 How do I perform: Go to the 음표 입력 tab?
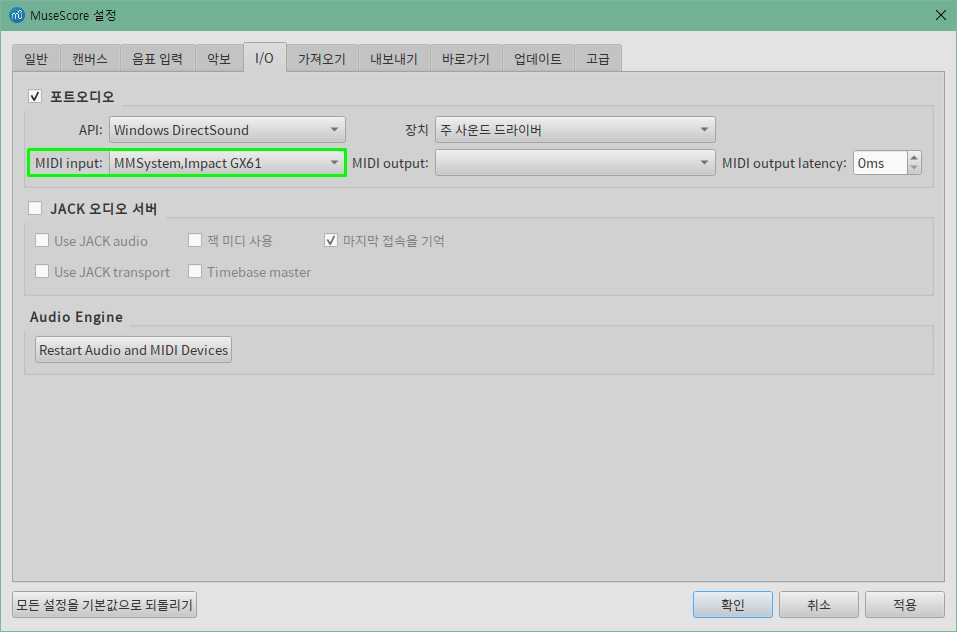pyautogui.click(x=157, y=59)
